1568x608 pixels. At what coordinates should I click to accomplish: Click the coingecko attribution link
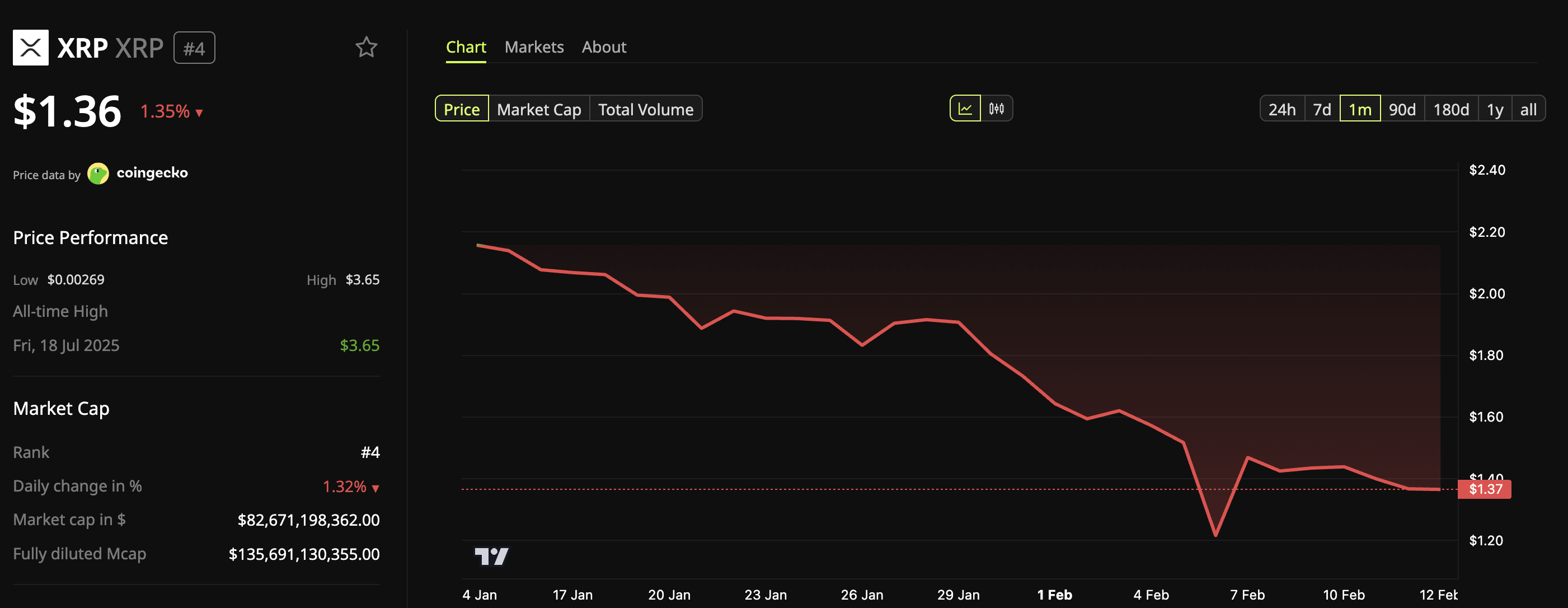153,173
